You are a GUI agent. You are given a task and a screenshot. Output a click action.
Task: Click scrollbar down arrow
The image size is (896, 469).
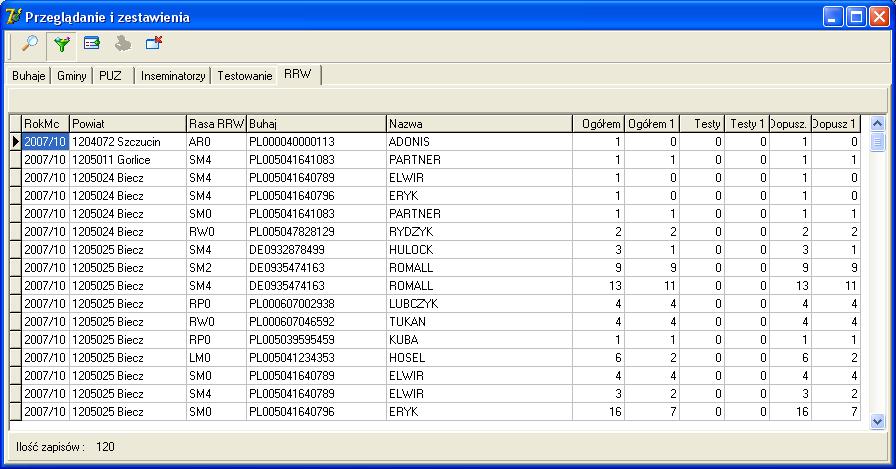click(877, 422)
